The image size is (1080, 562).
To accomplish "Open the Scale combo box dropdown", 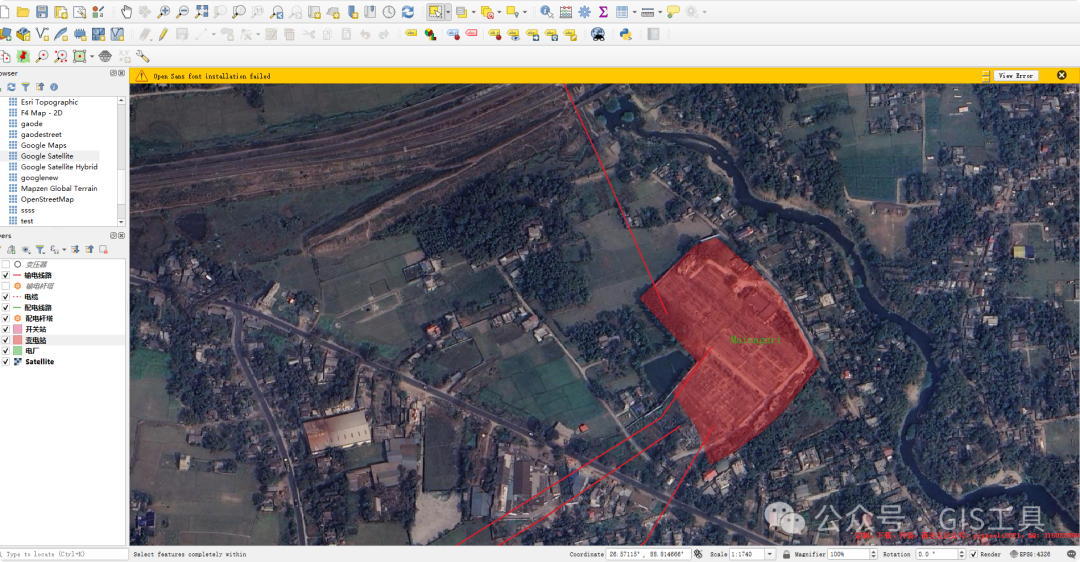I will (x=770, y=554).
